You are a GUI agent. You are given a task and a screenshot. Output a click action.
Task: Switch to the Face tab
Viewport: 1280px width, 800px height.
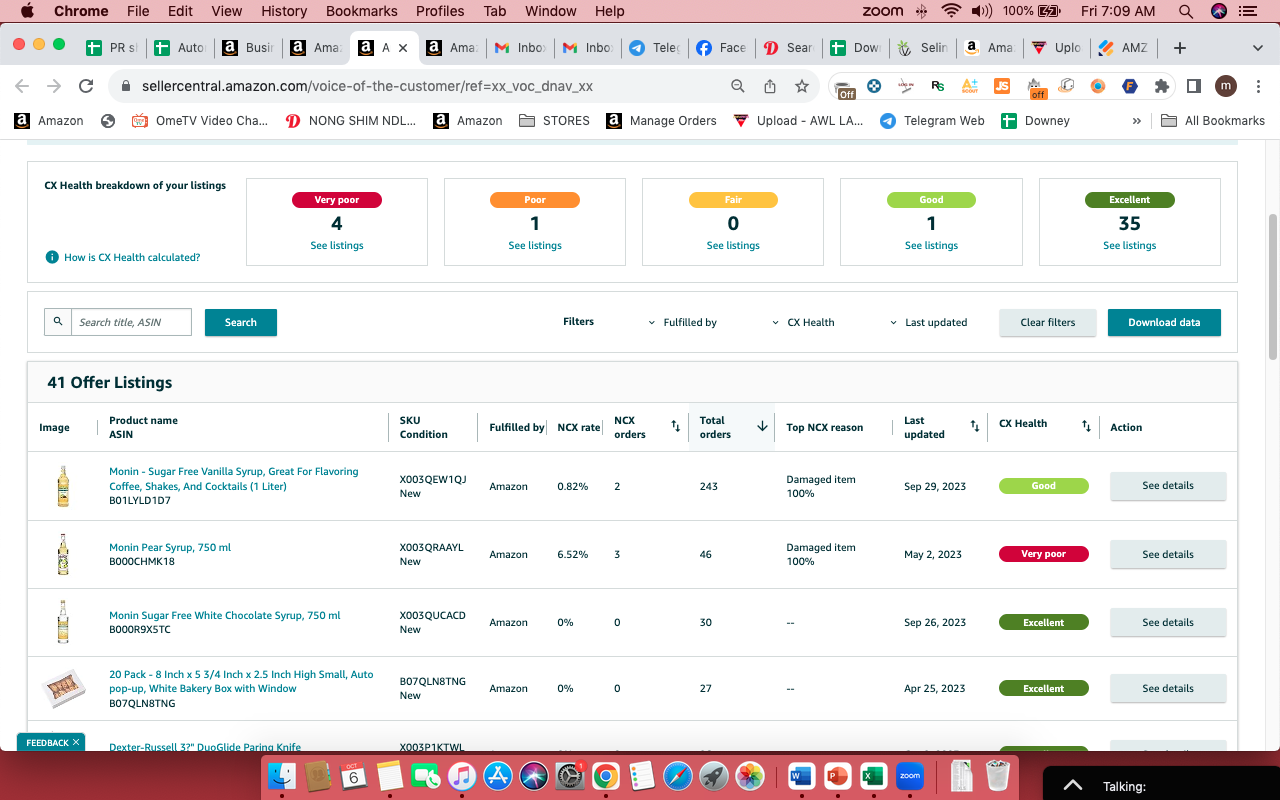pyautogui.click(x=720, y=48)
